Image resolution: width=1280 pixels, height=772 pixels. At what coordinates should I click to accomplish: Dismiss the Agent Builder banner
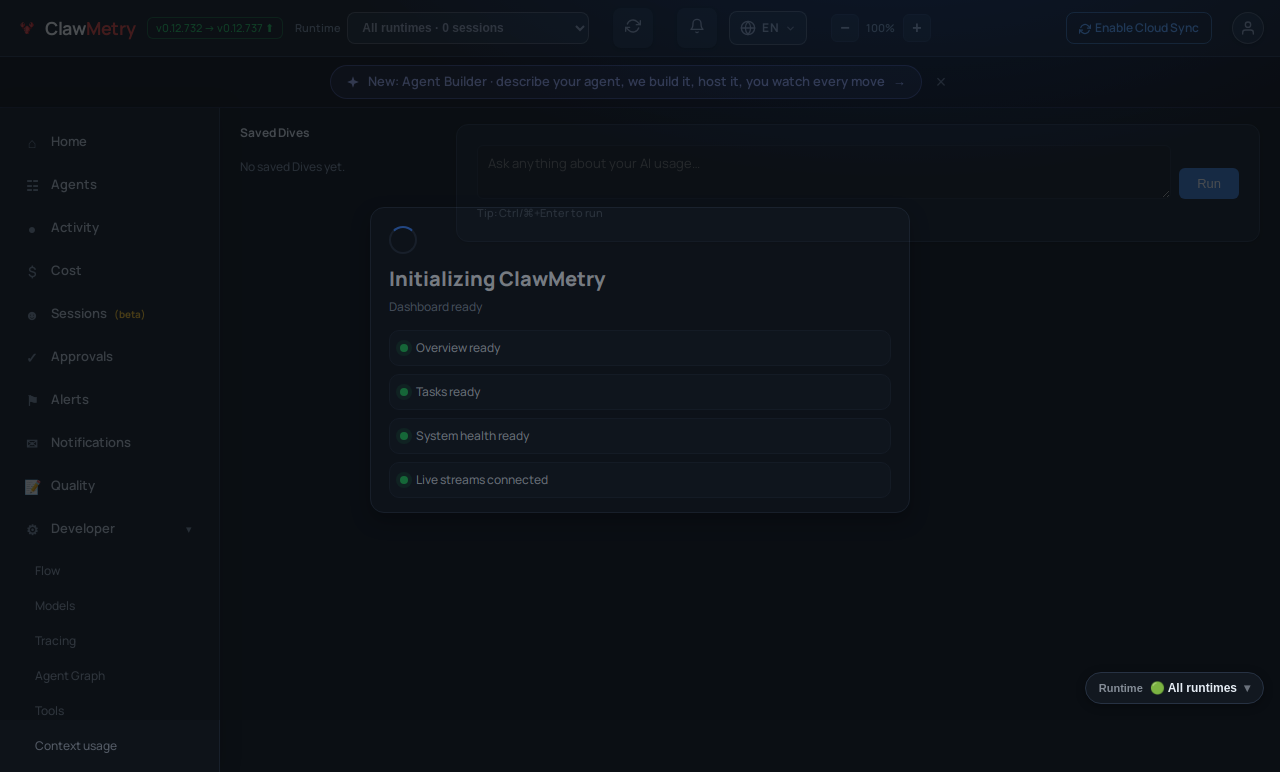(941, 82)
